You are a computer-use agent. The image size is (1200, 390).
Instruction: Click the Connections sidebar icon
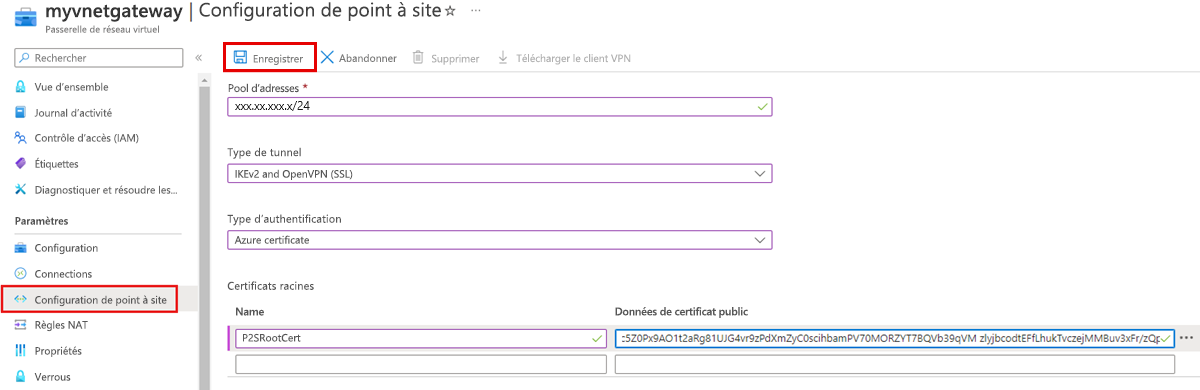(x=20, y=273)
